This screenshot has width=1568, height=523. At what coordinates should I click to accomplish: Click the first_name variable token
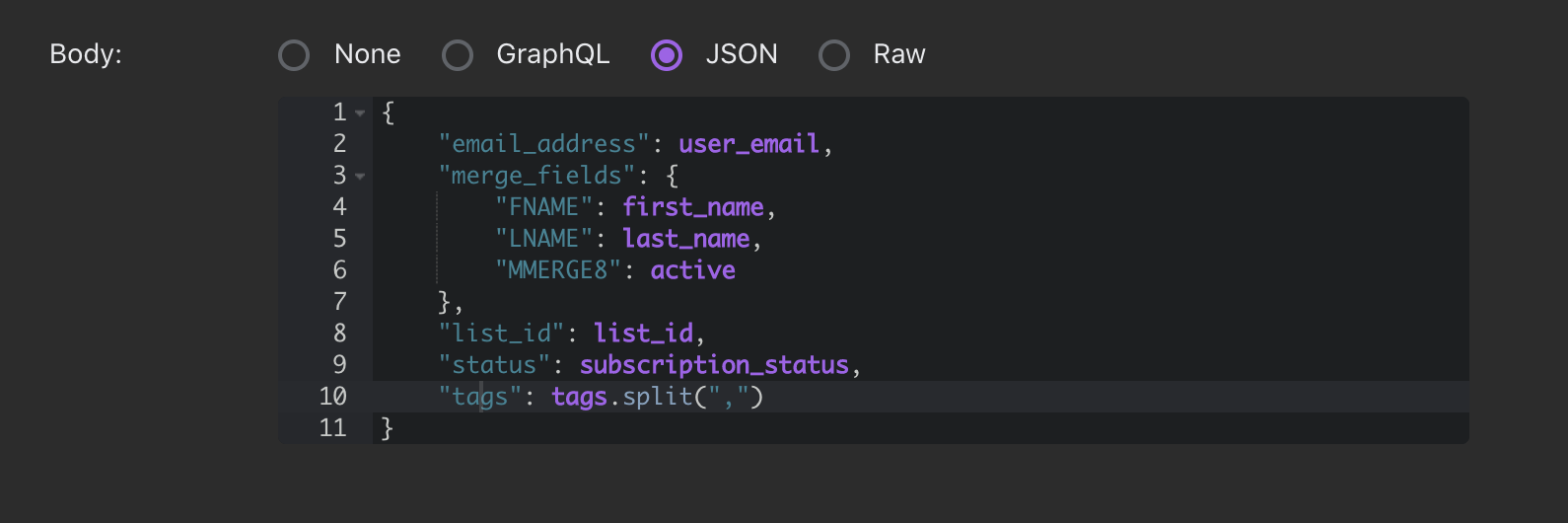[693, 207]
